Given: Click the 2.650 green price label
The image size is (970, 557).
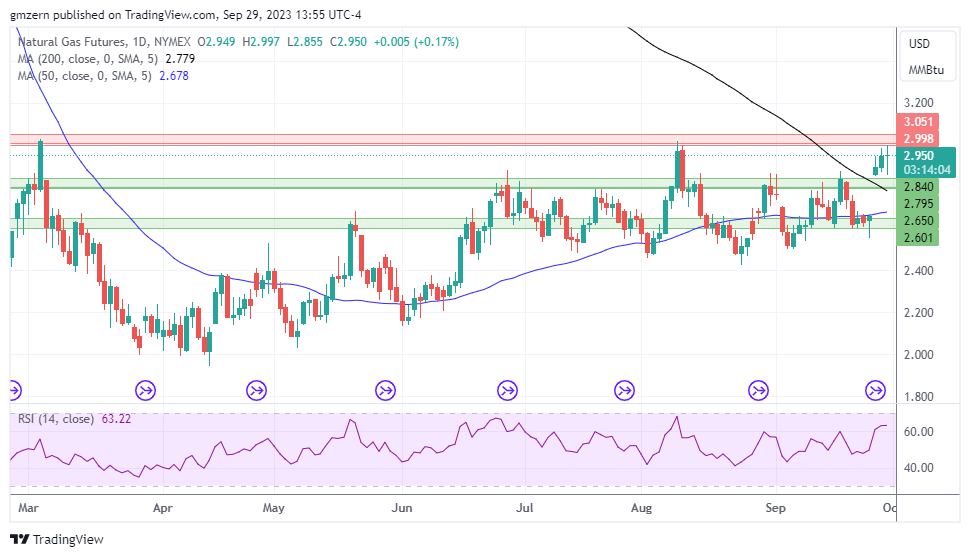Looking at the screenshot, I should (918, 221).
